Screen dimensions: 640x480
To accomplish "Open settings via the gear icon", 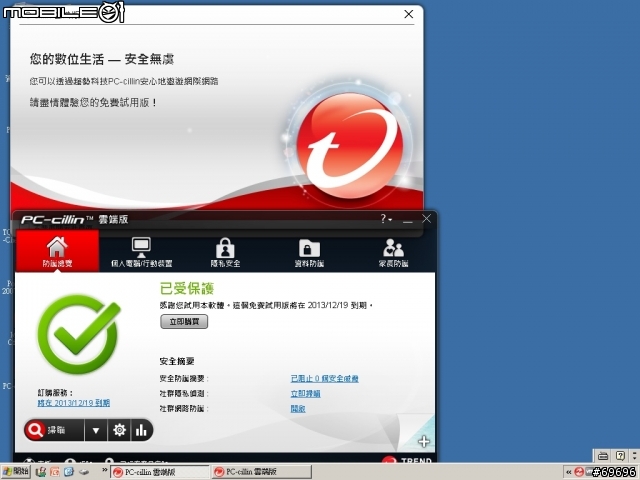I will pos(119,430).
